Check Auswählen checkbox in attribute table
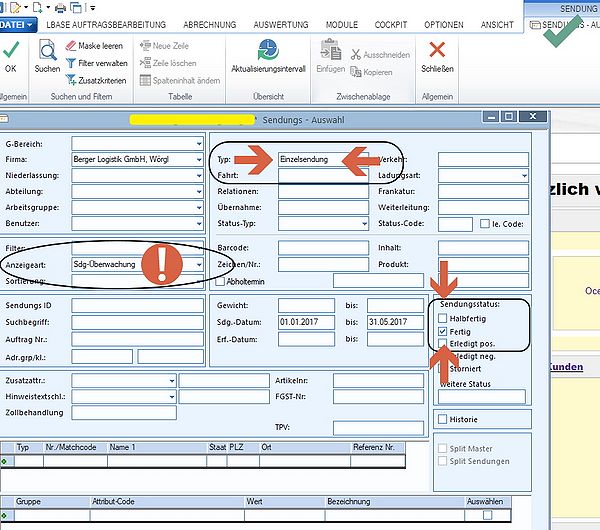The height and width of the screenshot is (530, 600). (488, 515)
